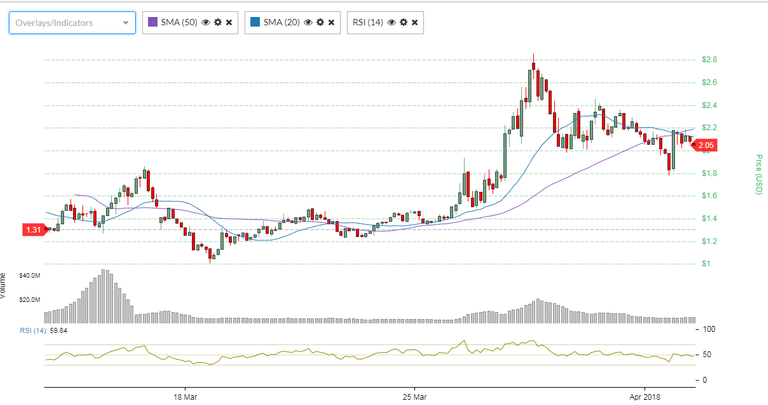
Task: Click the RSI (14) label in toolbar
Action: pos(367,22)
